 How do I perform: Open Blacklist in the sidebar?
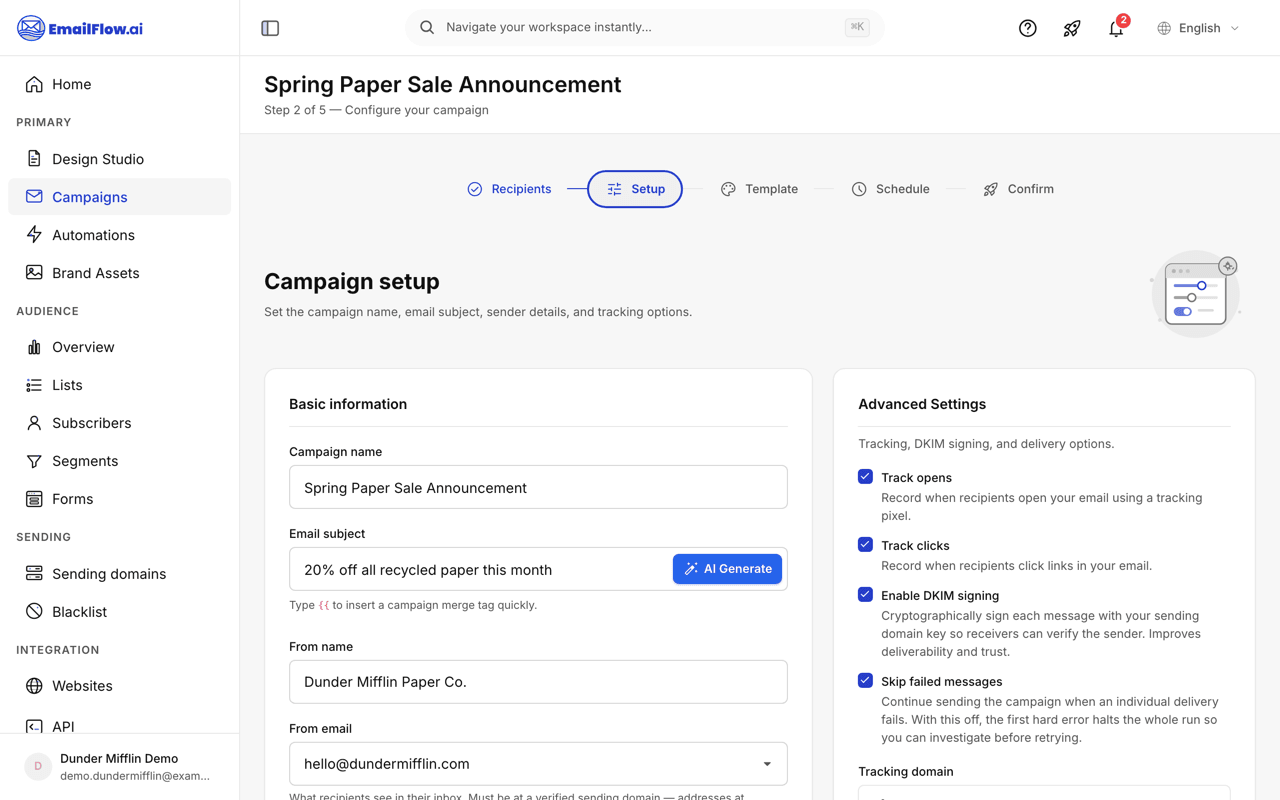point(119,612)
